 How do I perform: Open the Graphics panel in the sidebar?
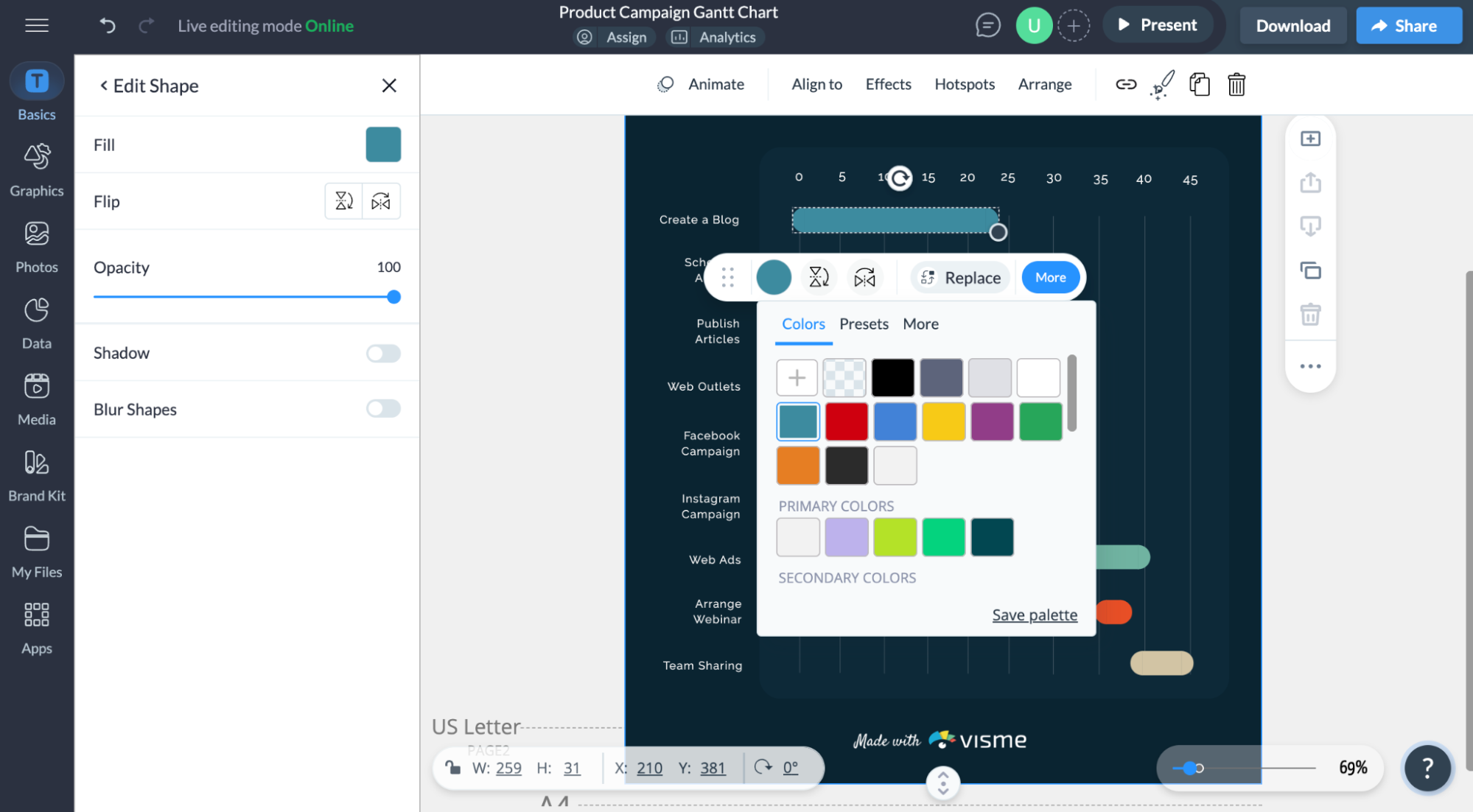(36, 169)
